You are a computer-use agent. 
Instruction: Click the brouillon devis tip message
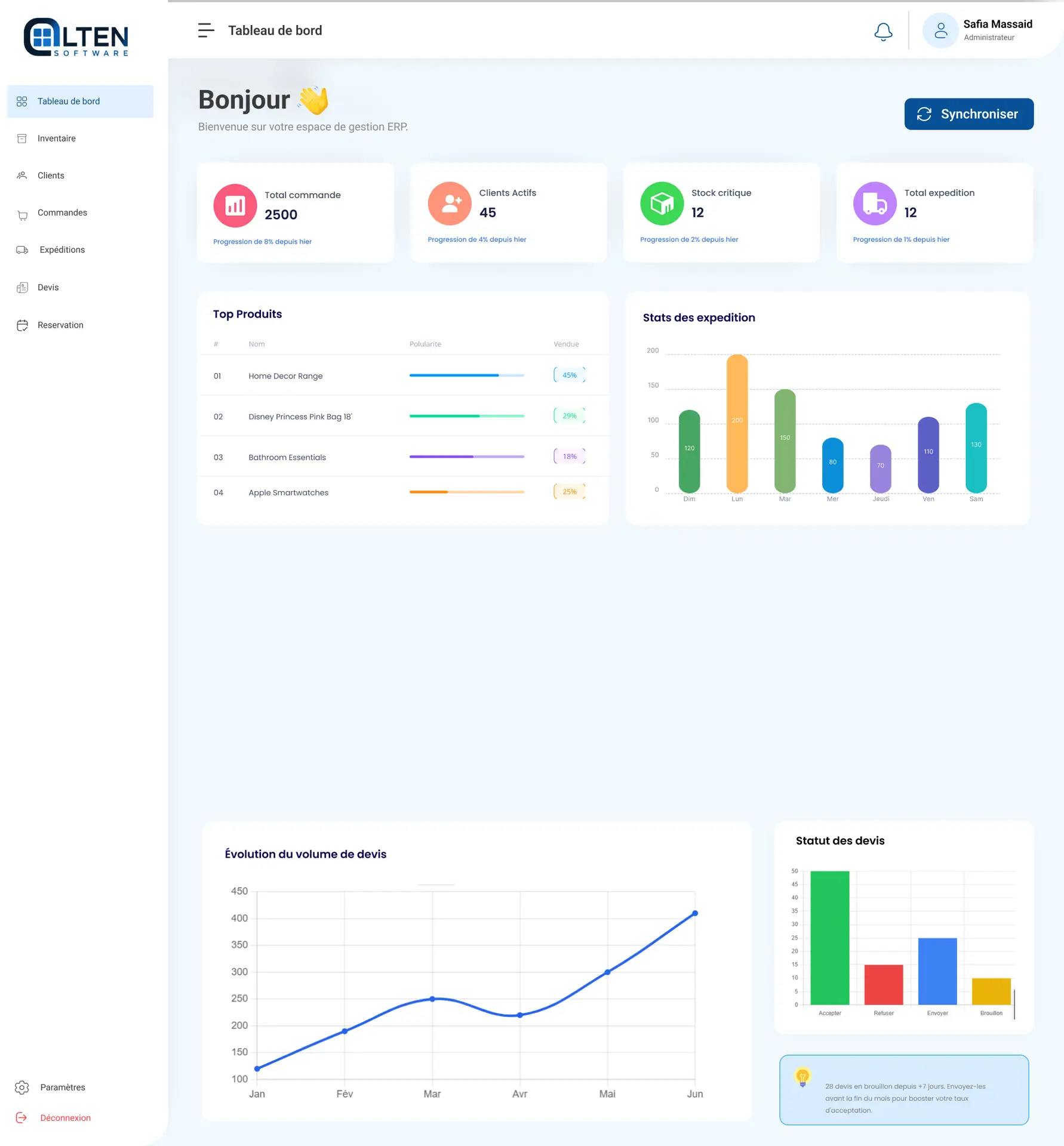click(x=905, y=1098)
